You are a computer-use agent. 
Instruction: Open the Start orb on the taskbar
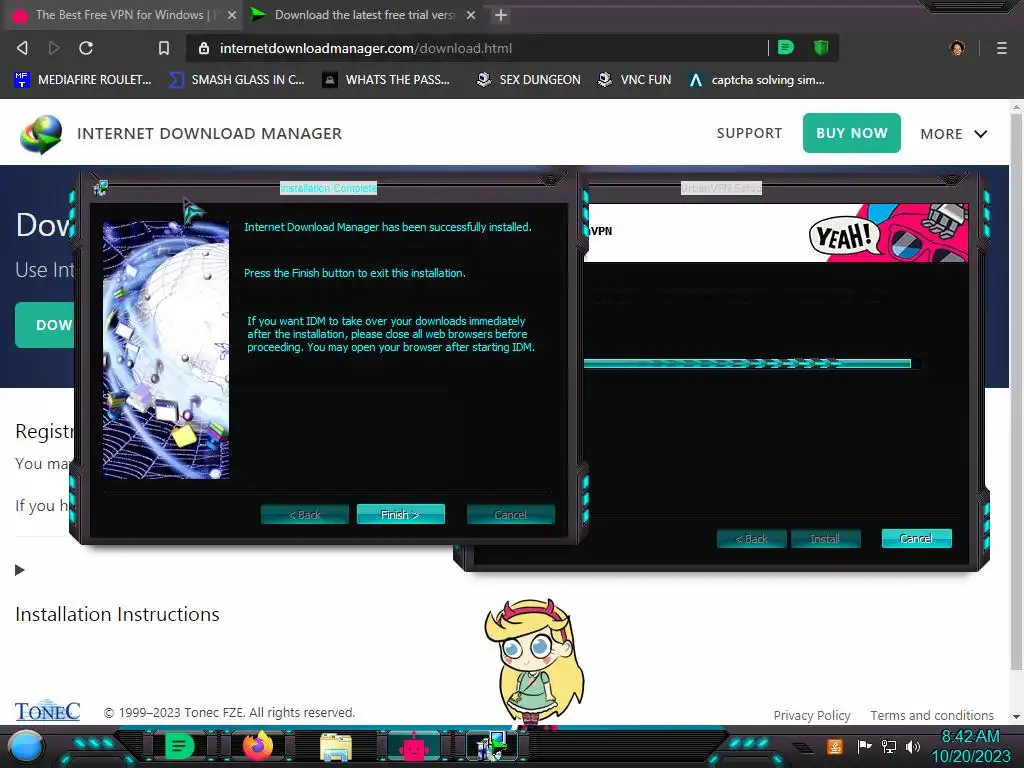pos(26,746)
